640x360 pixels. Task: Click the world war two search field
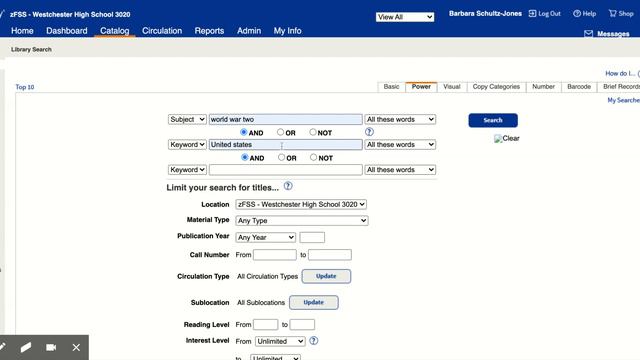pos(286,119)
